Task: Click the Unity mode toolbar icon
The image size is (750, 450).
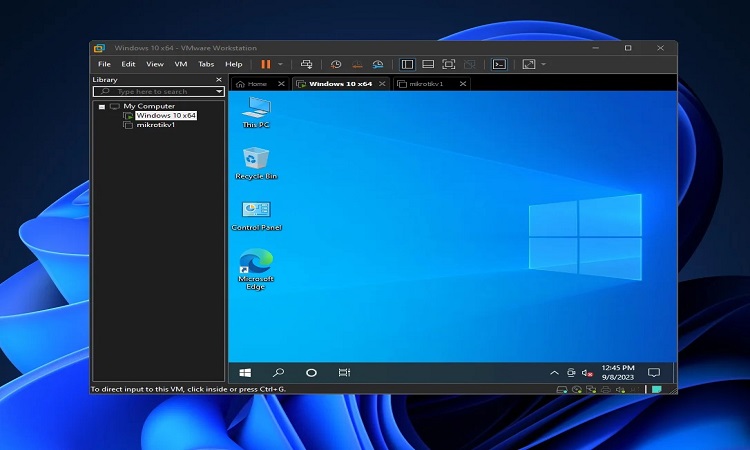Action: tap(470, 64)
